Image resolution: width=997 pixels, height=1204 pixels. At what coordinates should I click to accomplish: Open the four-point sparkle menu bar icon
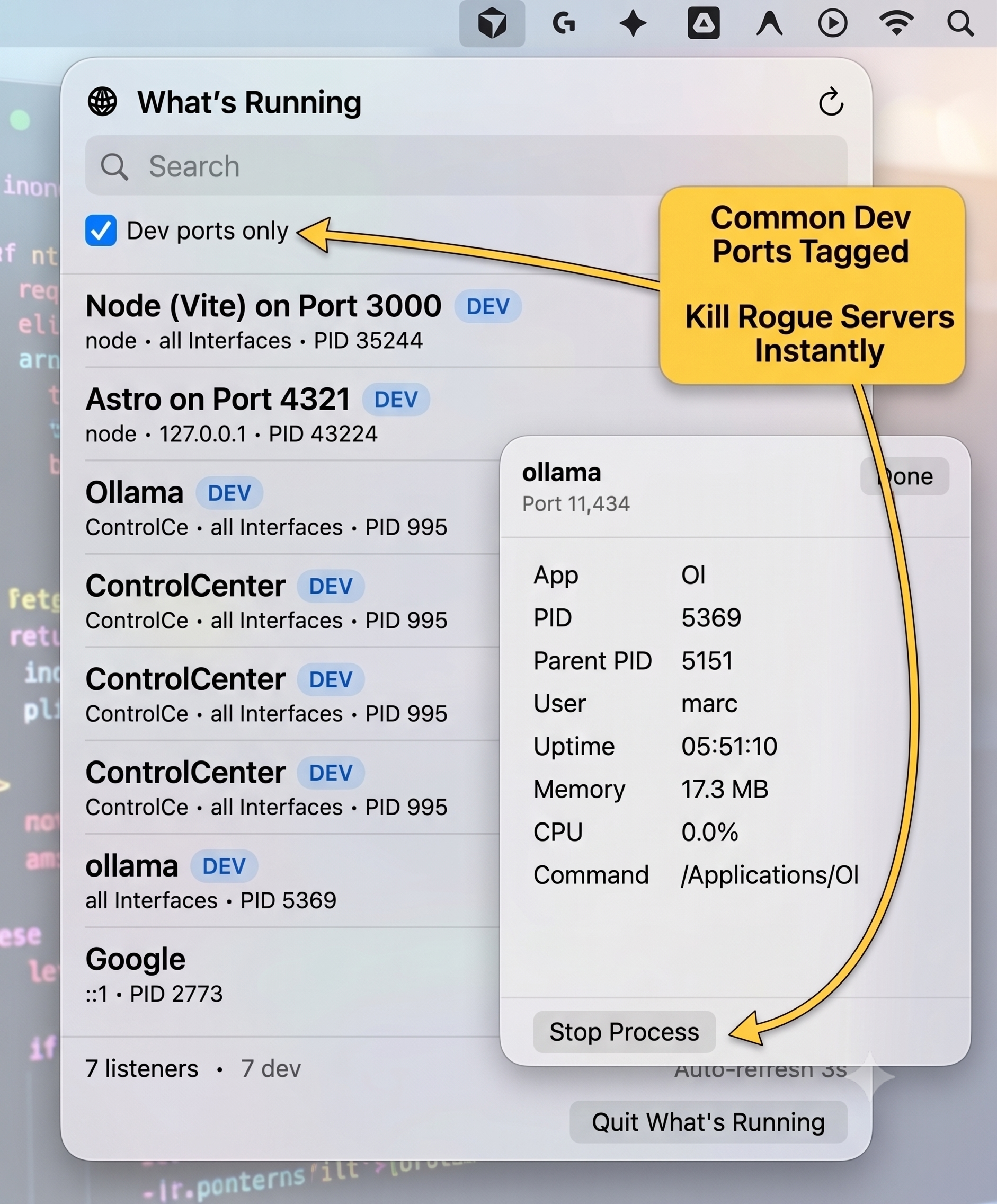pos(633,24)
